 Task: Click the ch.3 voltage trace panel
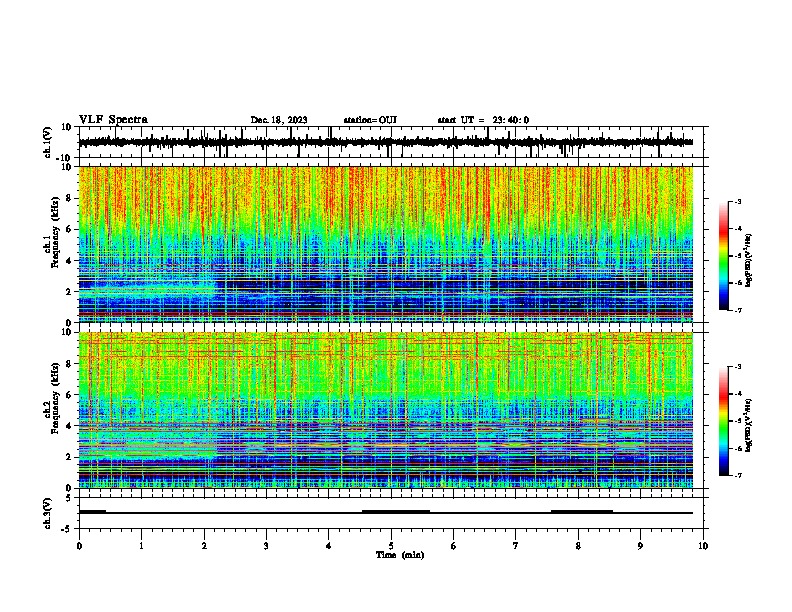click(391, 513)
